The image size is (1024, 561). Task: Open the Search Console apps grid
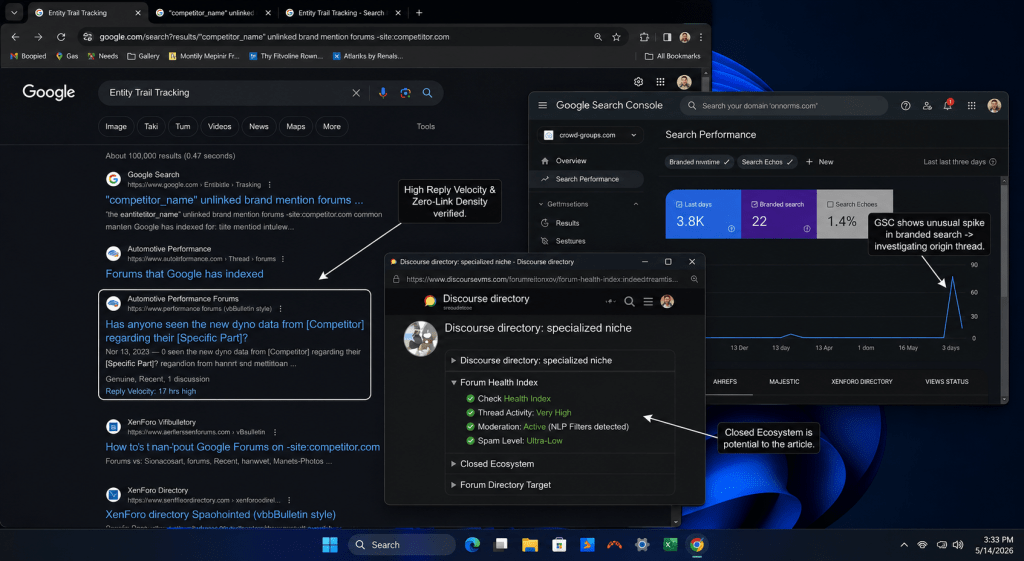tap(971, 106)
